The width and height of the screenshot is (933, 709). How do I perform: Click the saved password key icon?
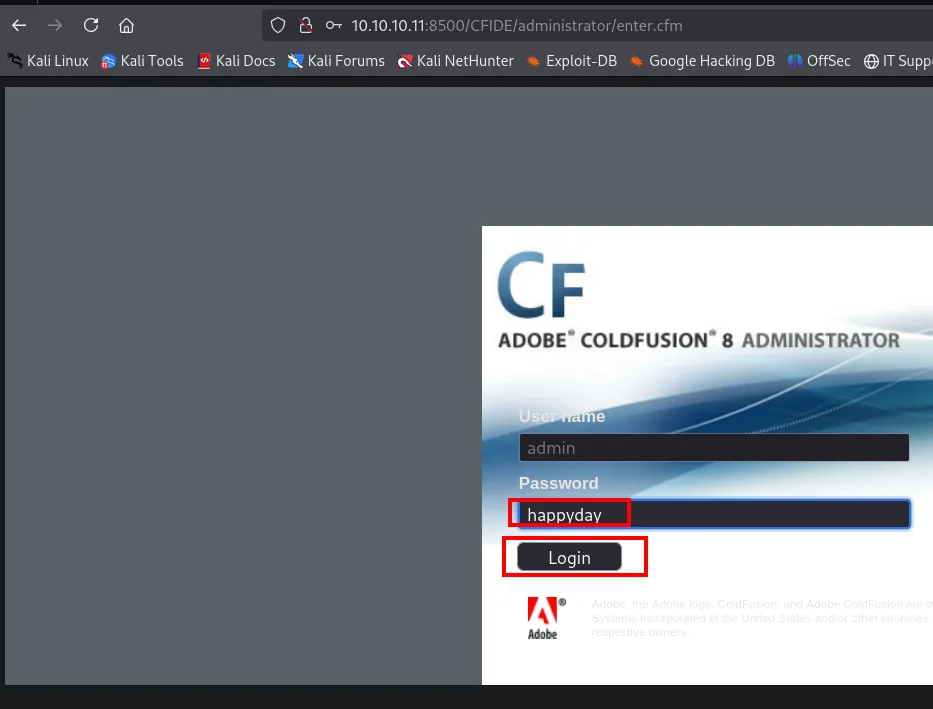click(x=333, y=26)
